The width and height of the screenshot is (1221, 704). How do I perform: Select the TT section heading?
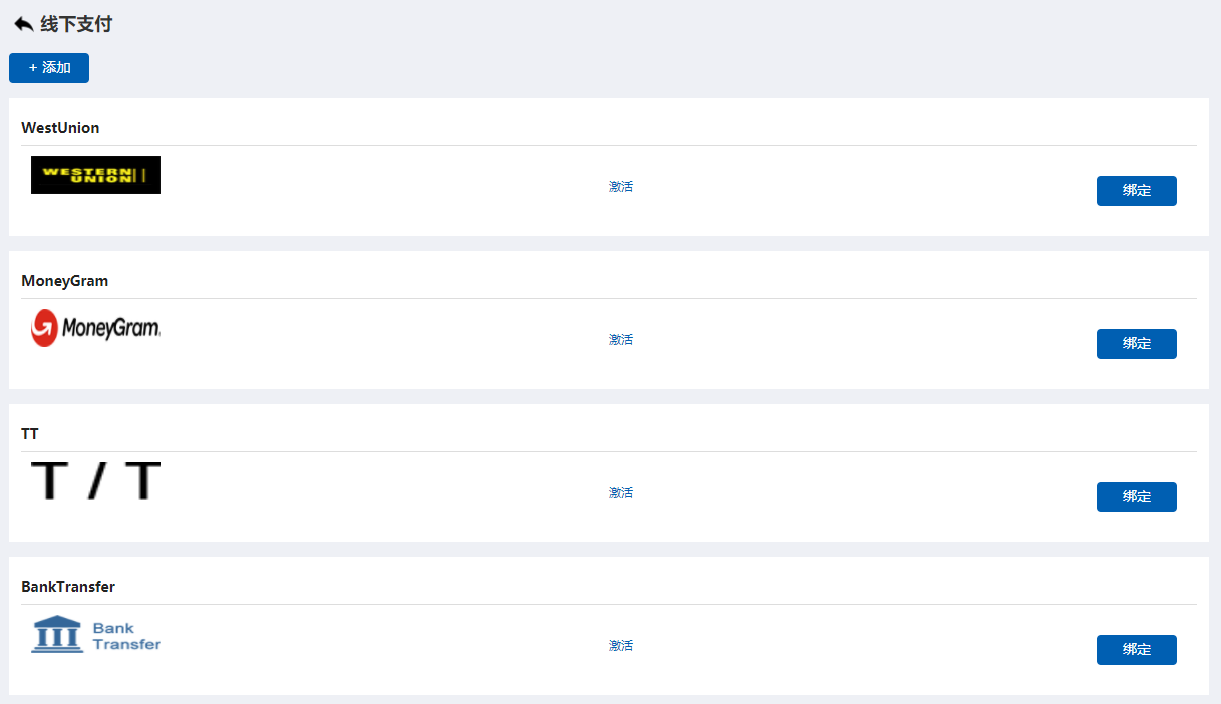30,434
